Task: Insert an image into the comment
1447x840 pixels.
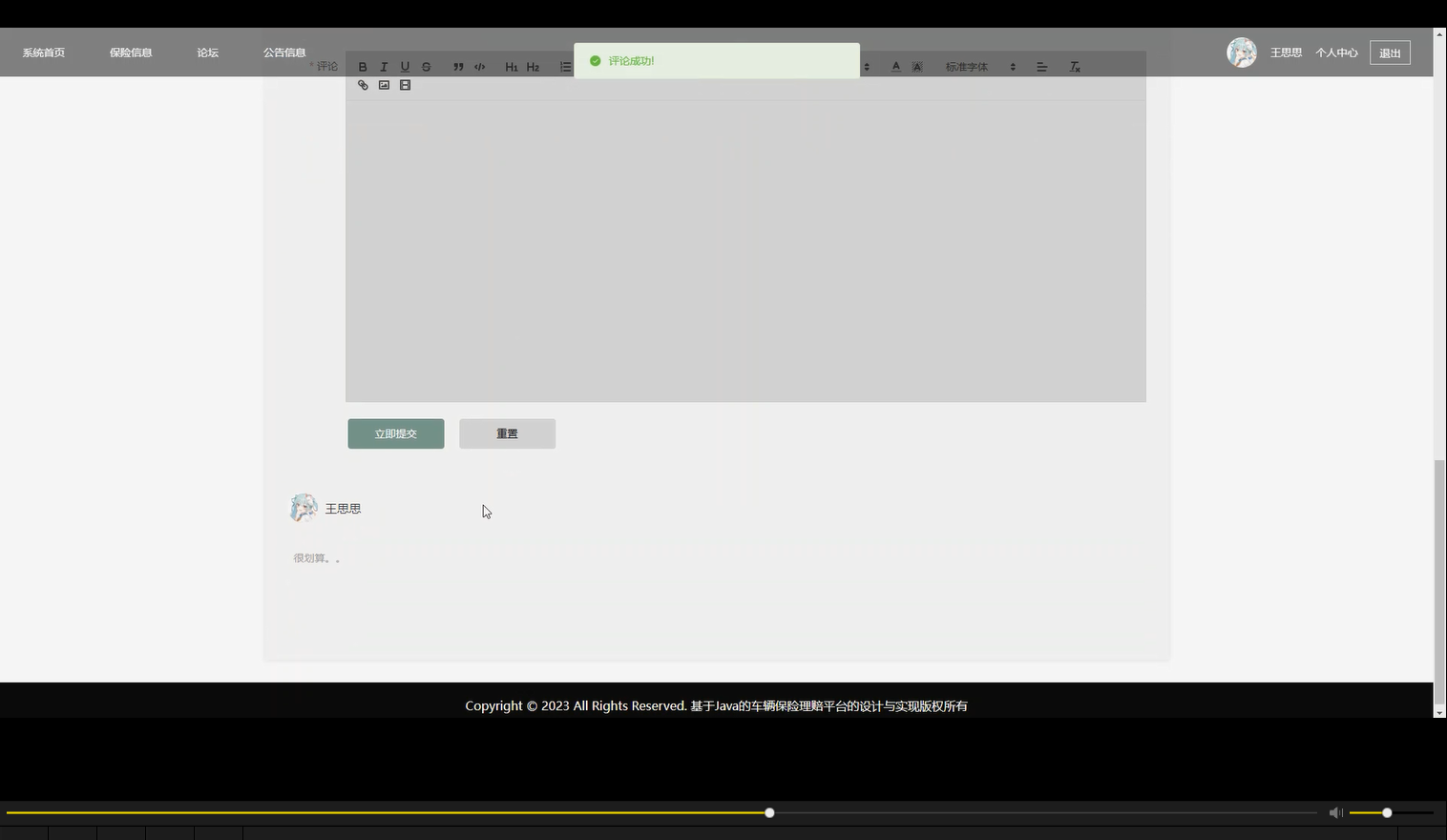Action: tap(384, 85)
